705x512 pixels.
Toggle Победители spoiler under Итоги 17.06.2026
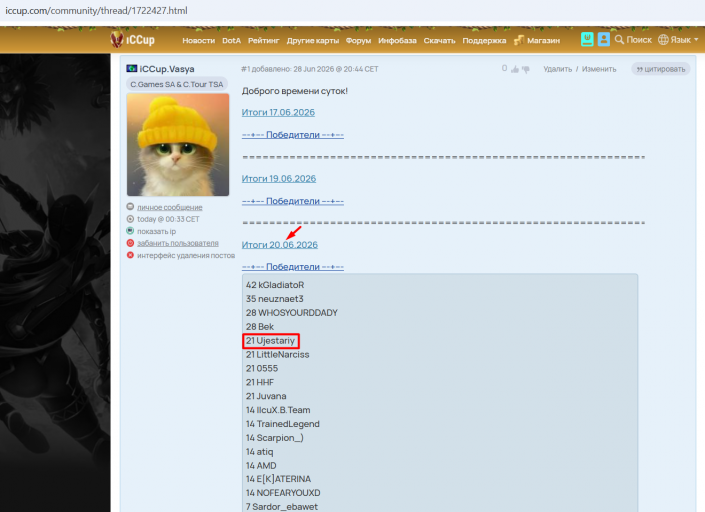pyautogui.click(x=293, y=134)
